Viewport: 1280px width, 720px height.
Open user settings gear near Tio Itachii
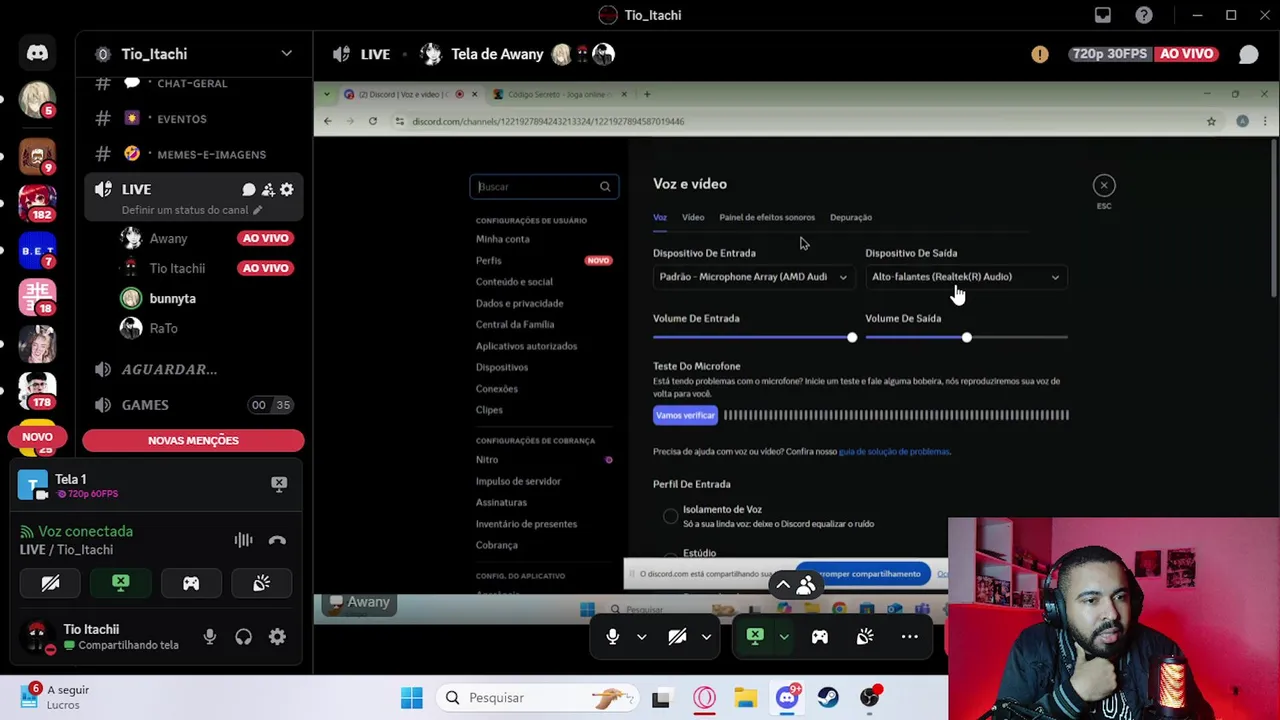(x=277, y=637)
